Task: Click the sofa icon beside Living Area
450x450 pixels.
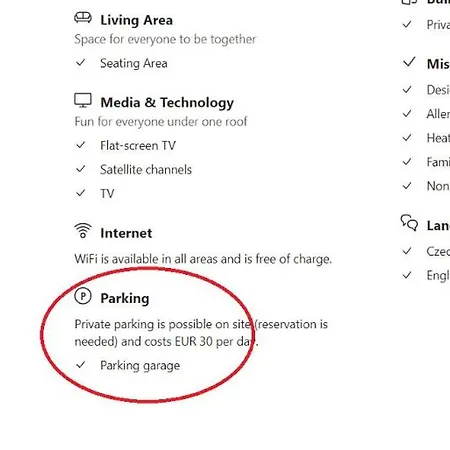Action: pos(83,17)
